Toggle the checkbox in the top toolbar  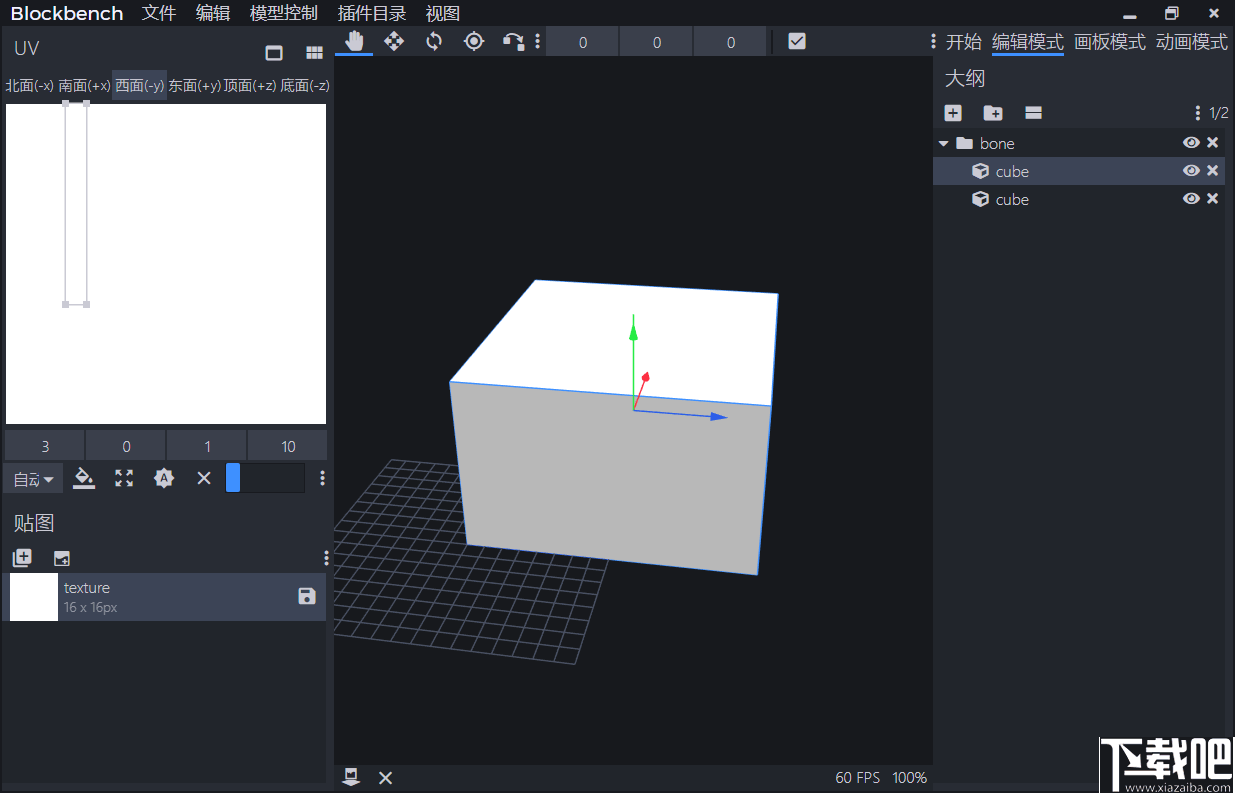click(796, 41)
